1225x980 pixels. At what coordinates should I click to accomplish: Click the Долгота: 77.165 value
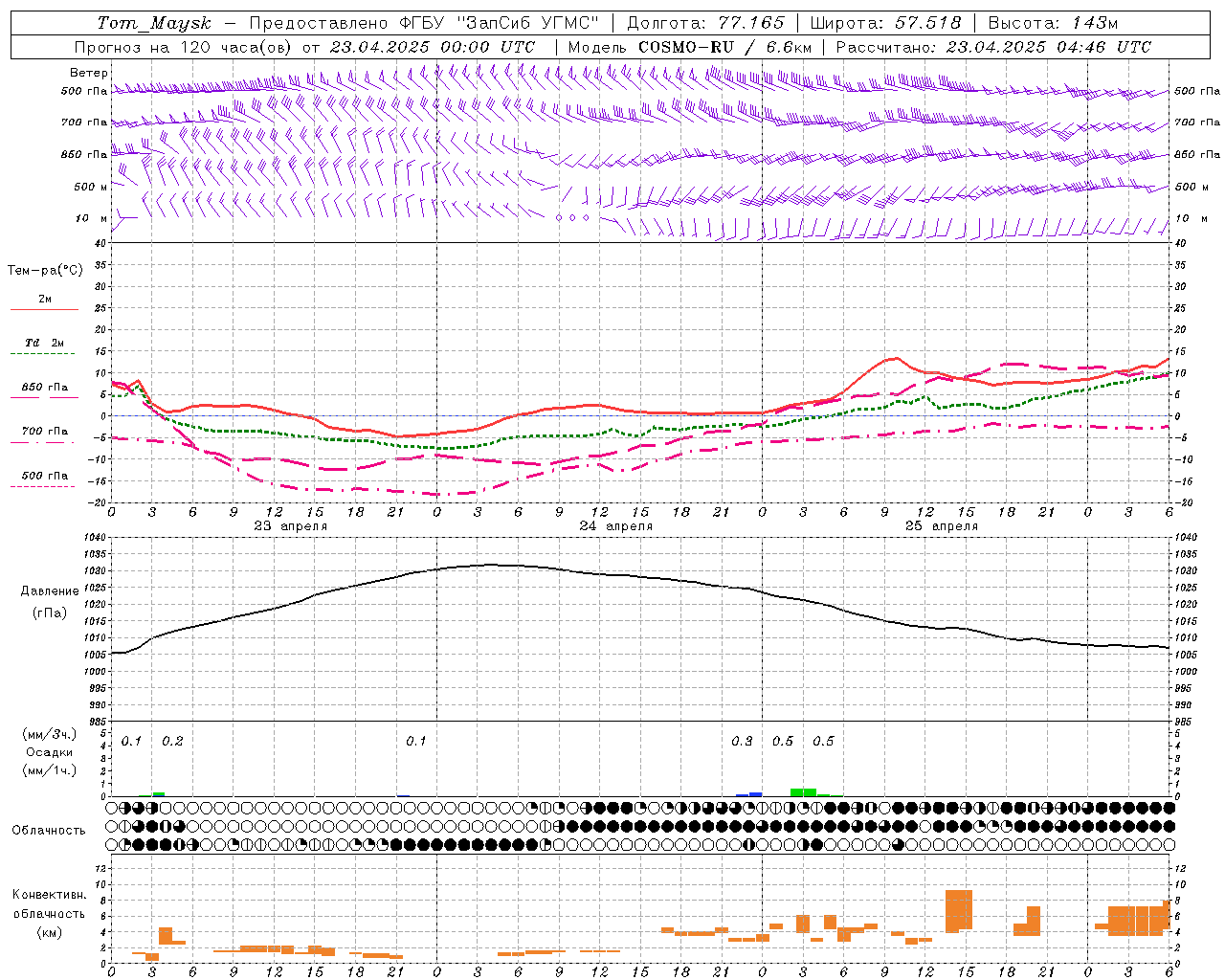[x=705, y=23]
